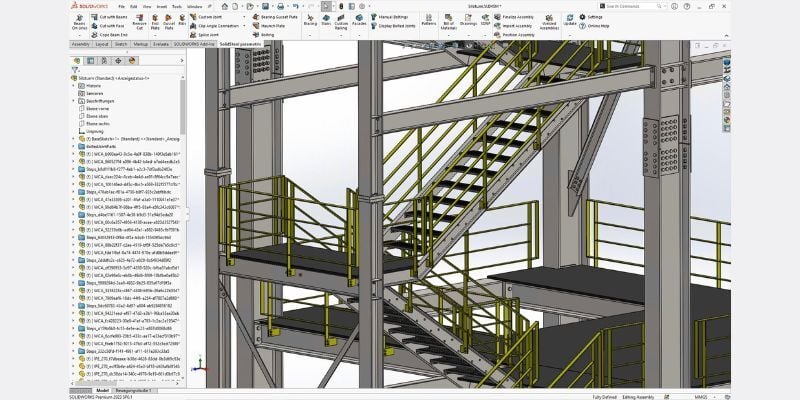800x400 pixels.
Task: Open the Insert menu
Action: pos(162,7)
